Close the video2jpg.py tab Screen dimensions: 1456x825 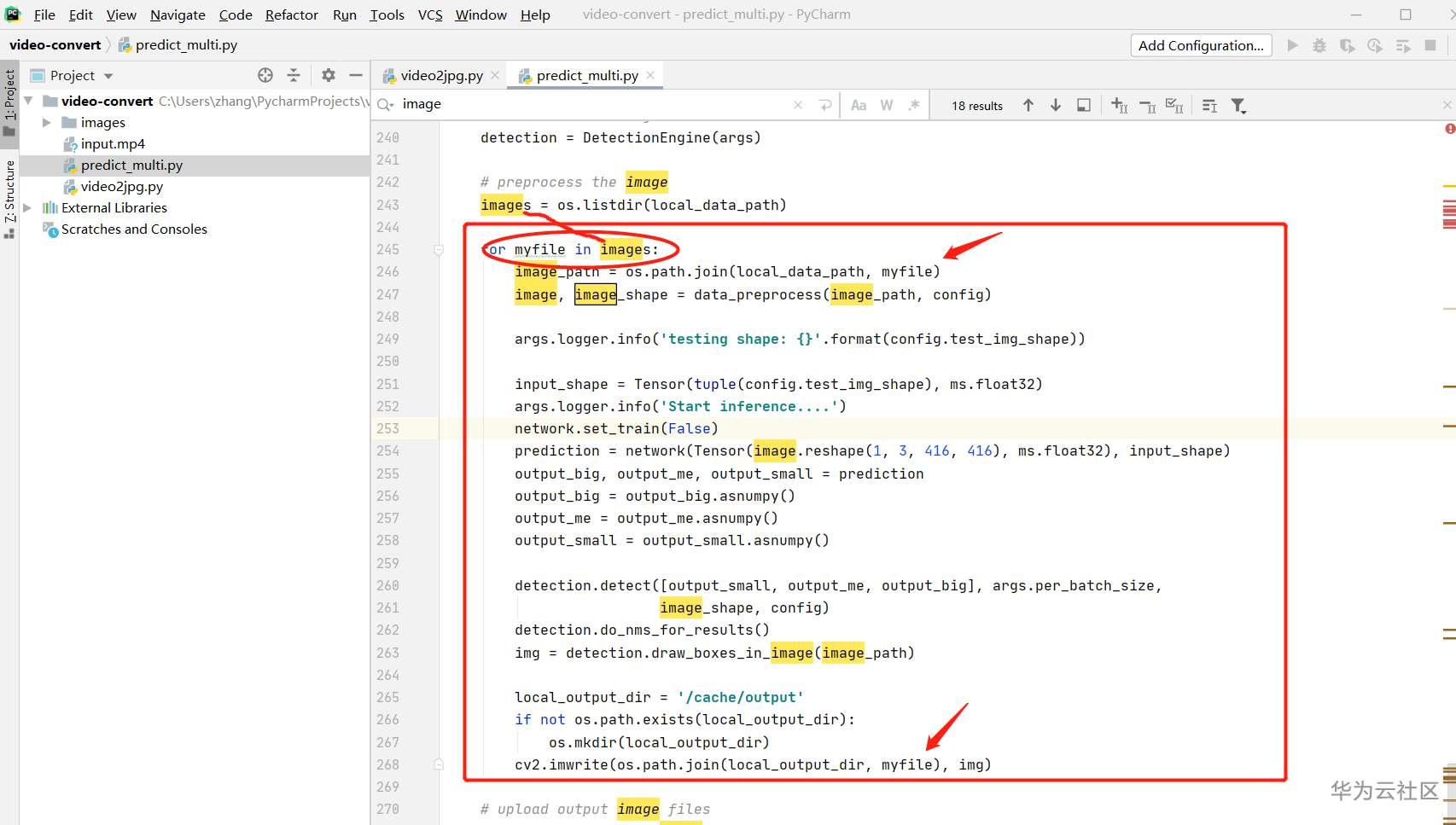pyautogui.click(x=494, y=75)
